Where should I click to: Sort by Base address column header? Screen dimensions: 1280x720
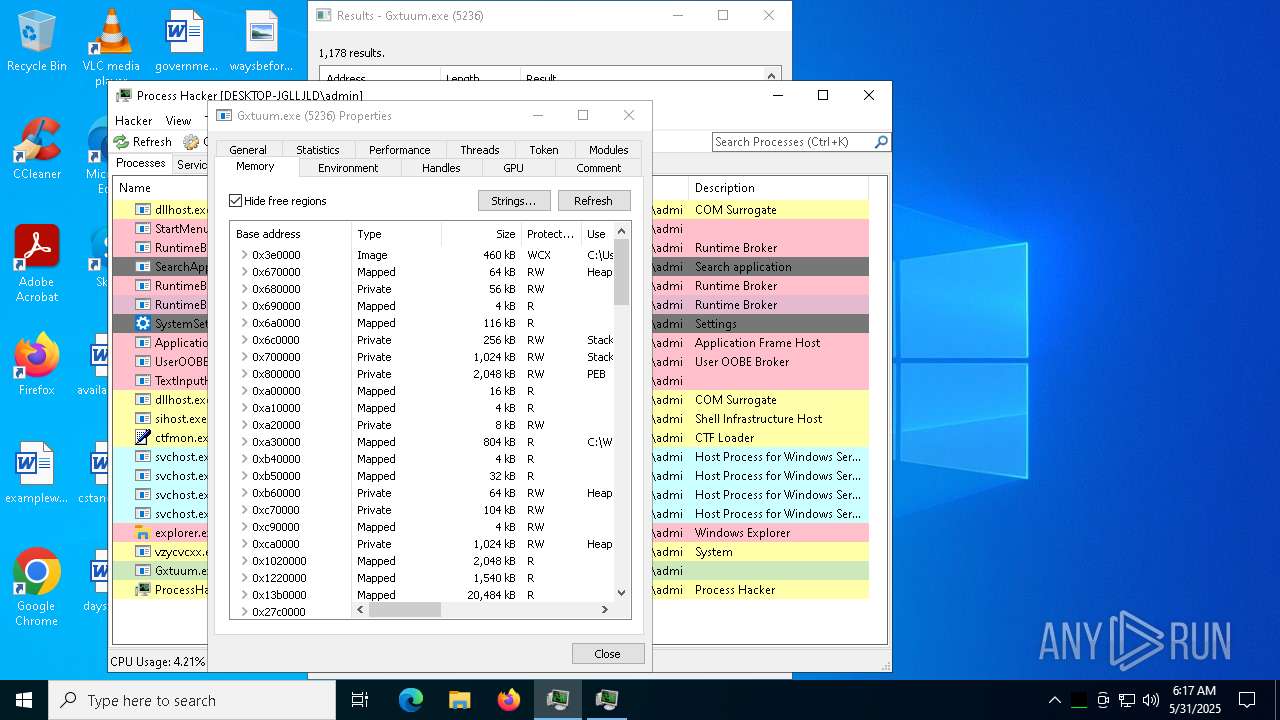(x=290, y=234)
